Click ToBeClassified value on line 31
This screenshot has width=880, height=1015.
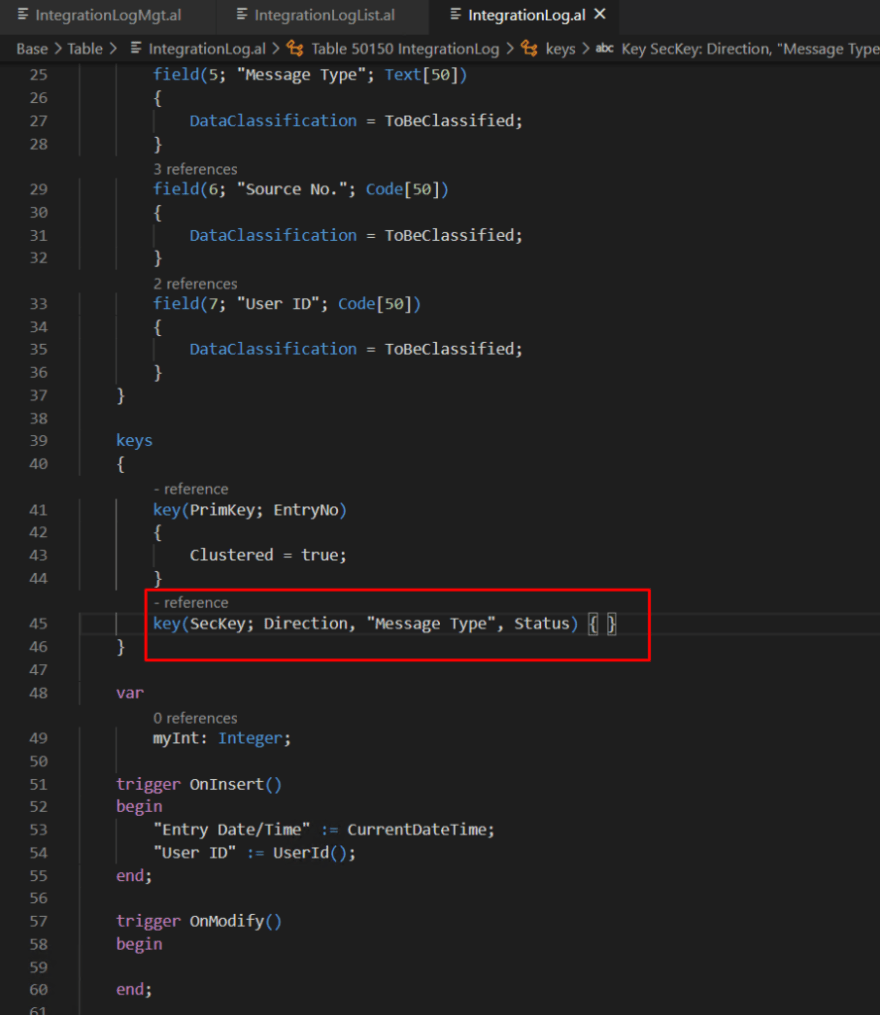tap(449, 236)
